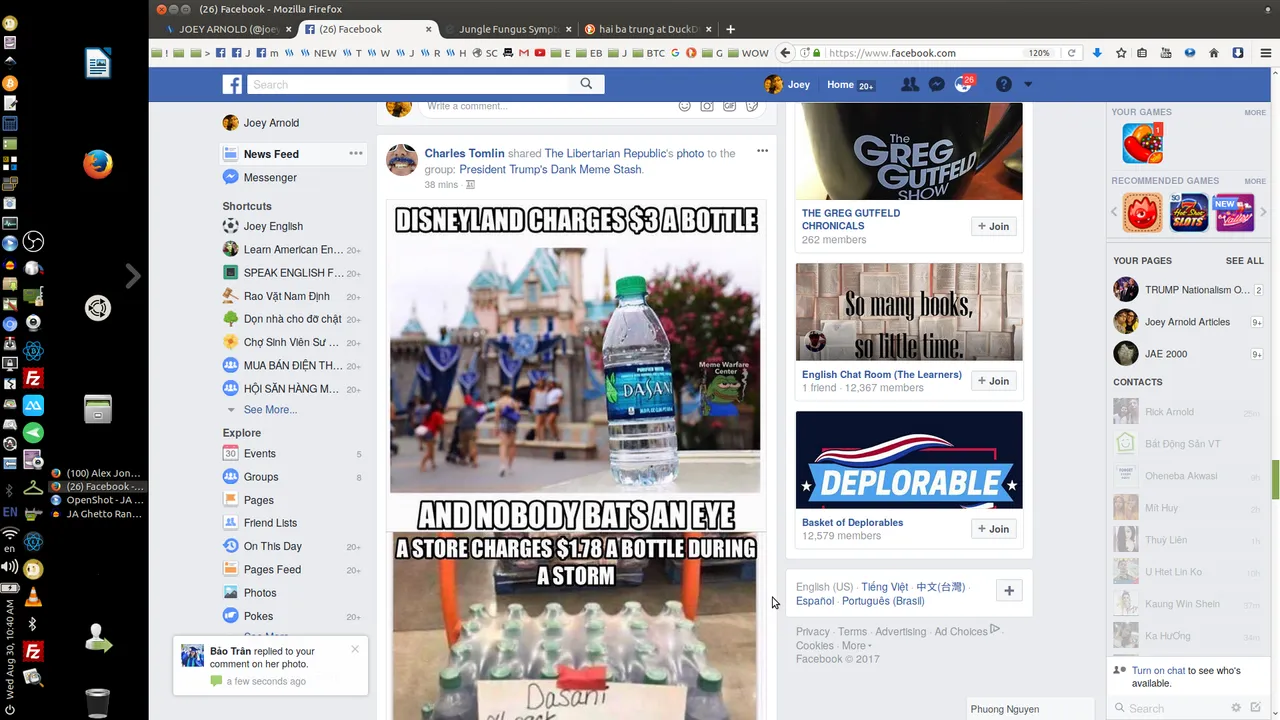Open Events in Explore
1280x720 pixels.
click(259, 454)
